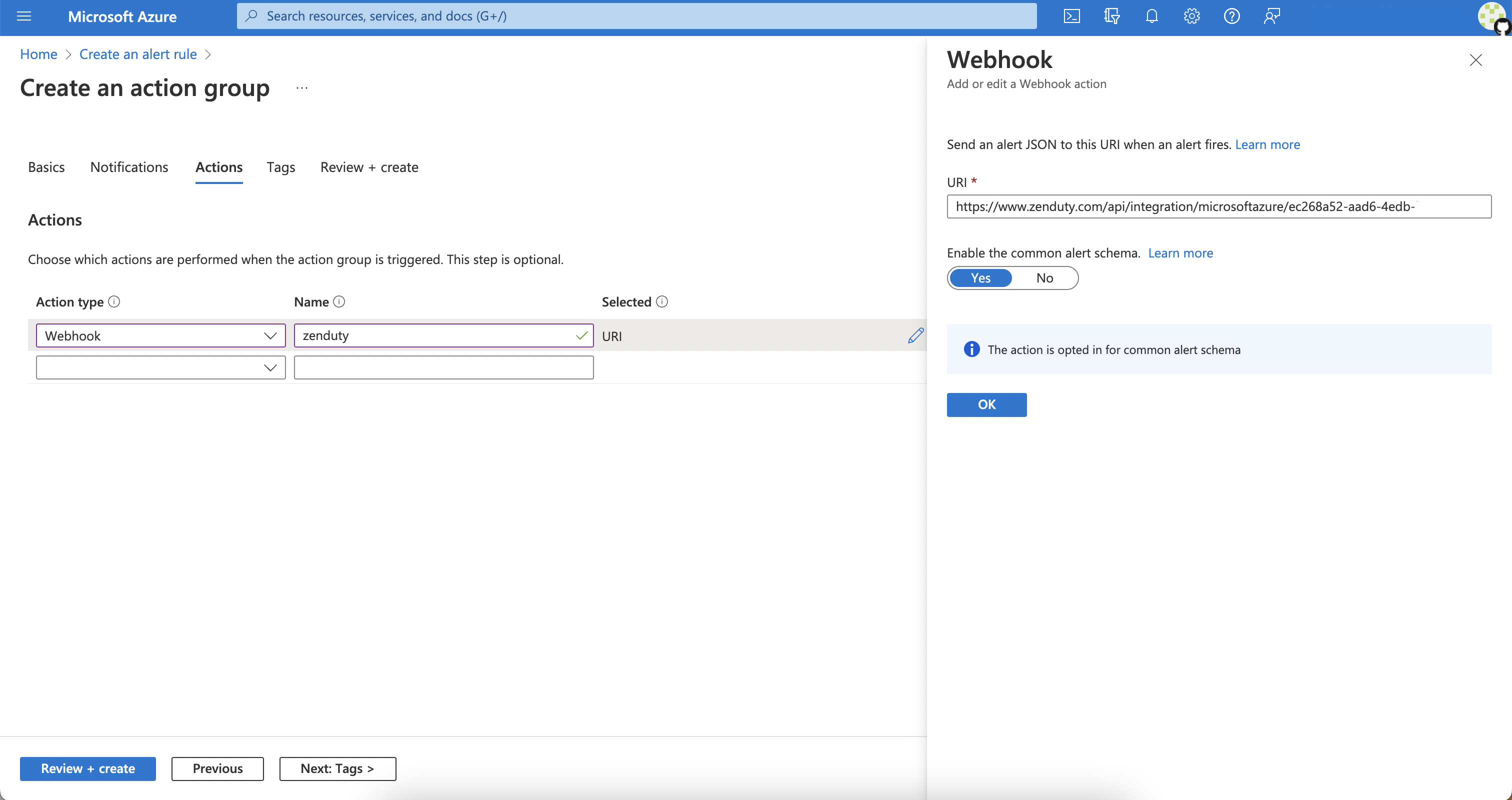
Task: Open the notifications bell
Action: 1151,16
